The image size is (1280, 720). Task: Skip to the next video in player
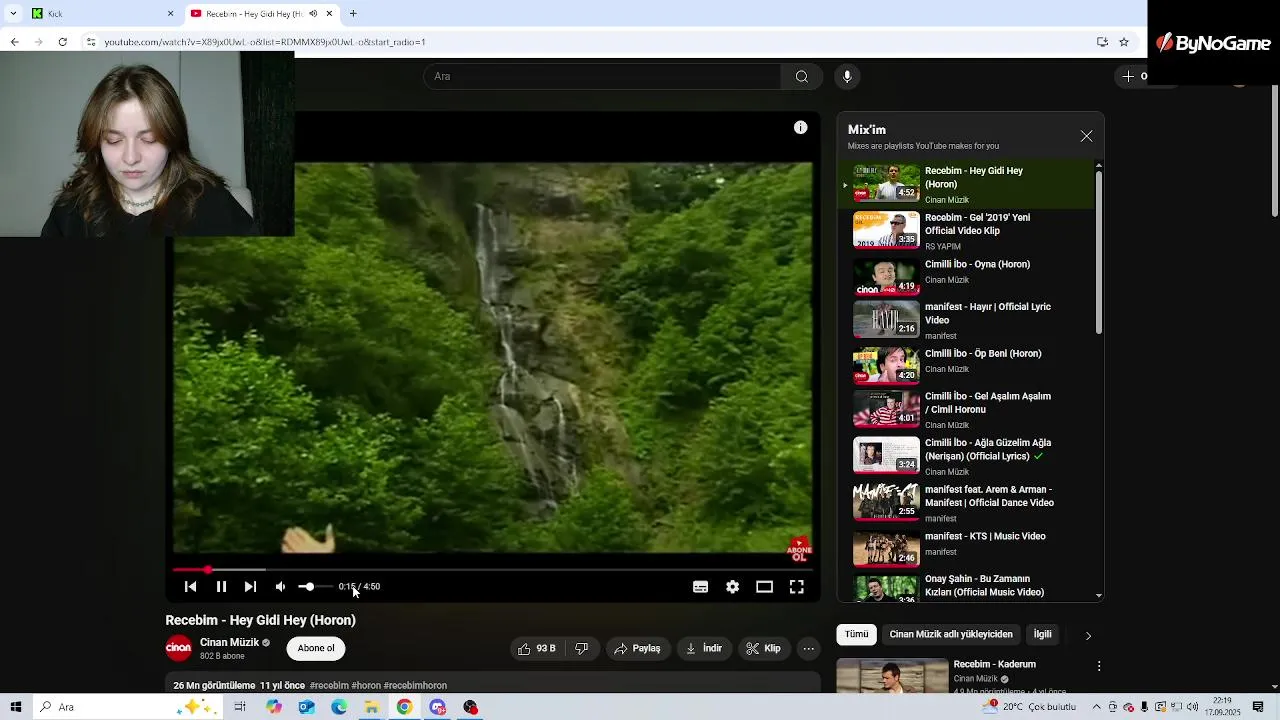250,587
